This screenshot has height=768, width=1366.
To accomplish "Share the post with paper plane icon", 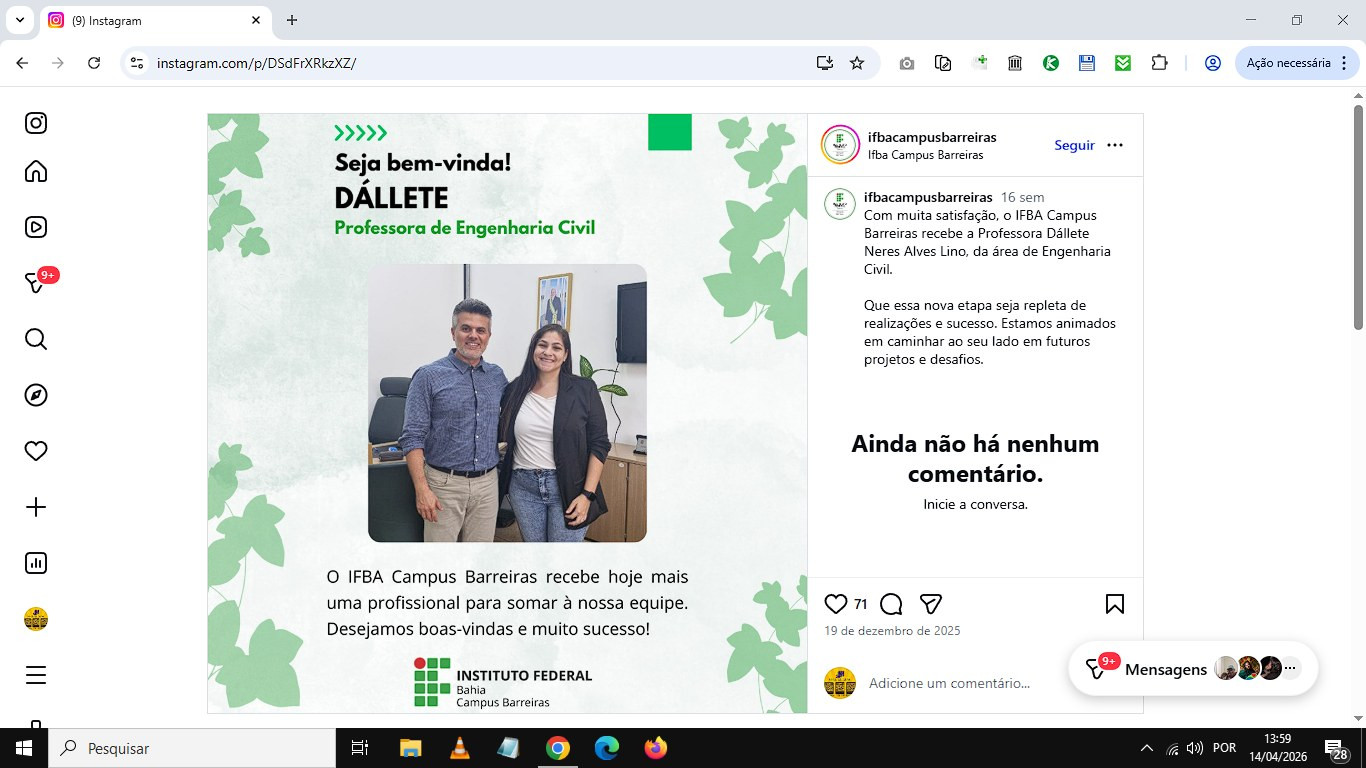I will click(x=930, y=604).
